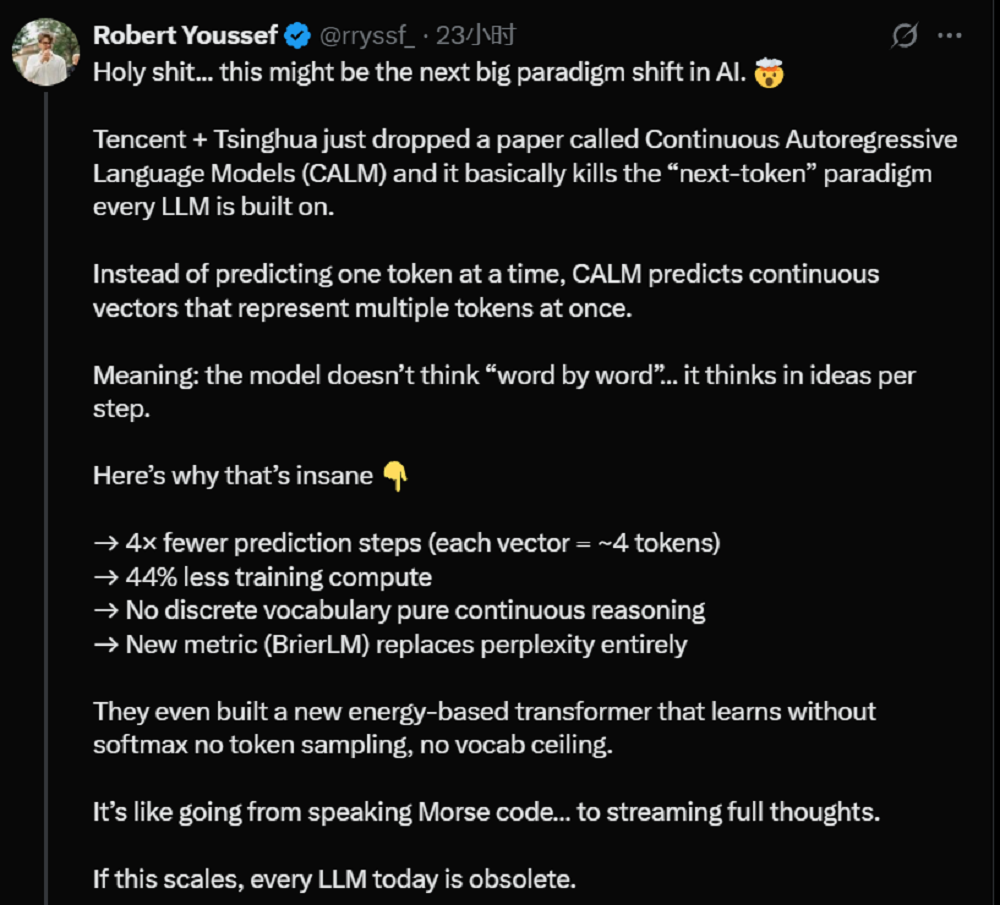Viewport: 1000px width, 905px height.
Task: Click the arrow before '44% less training compute'
Action: pos(106,577)
